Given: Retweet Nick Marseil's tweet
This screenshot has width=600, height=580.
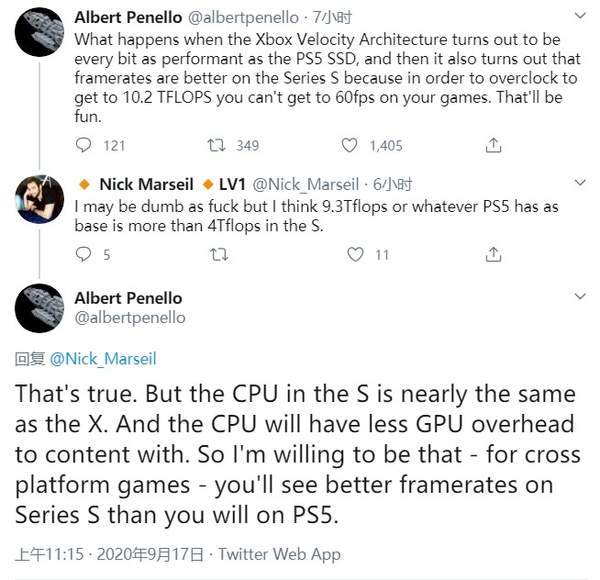Looking at the screenshot, I should pyautogui.click(x=214, y=255).
